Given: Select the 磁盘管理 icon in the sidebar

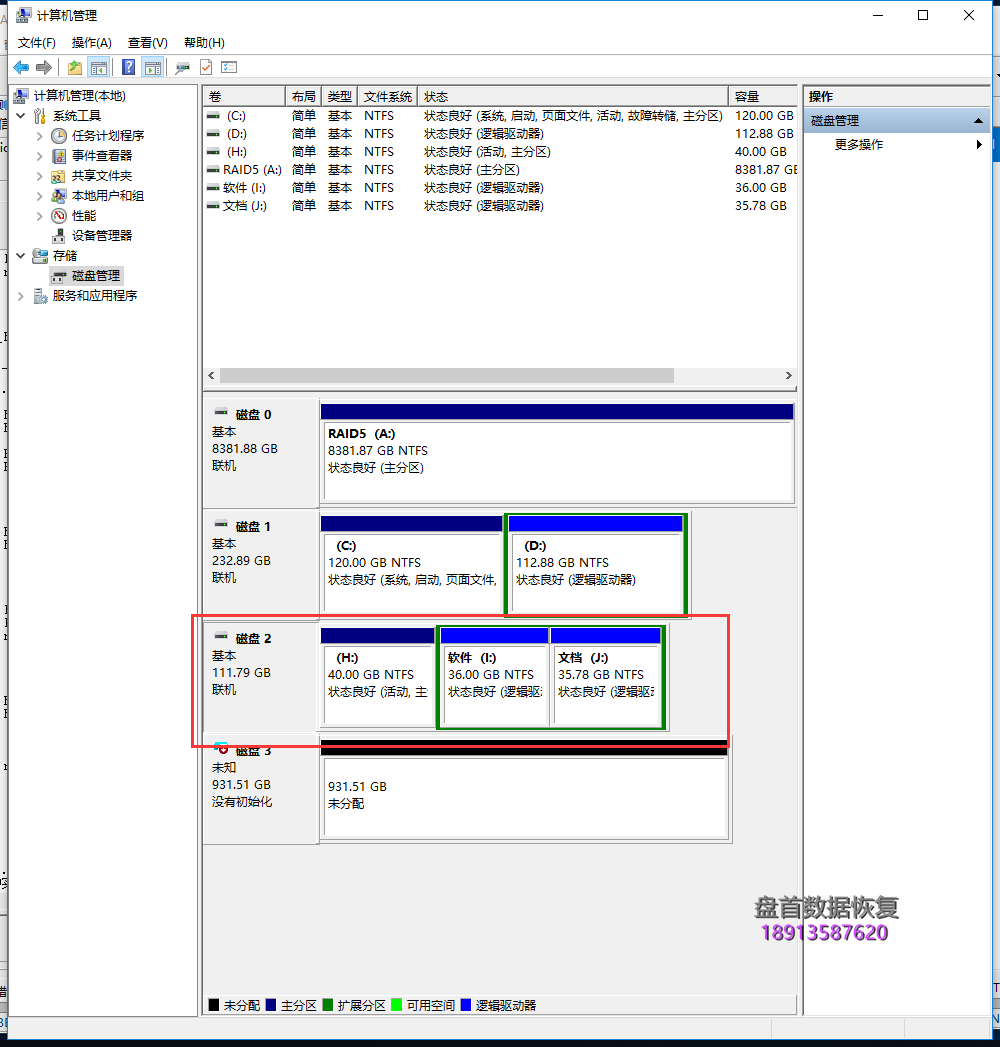Looking at the screenshot, I should coord(60,275).
